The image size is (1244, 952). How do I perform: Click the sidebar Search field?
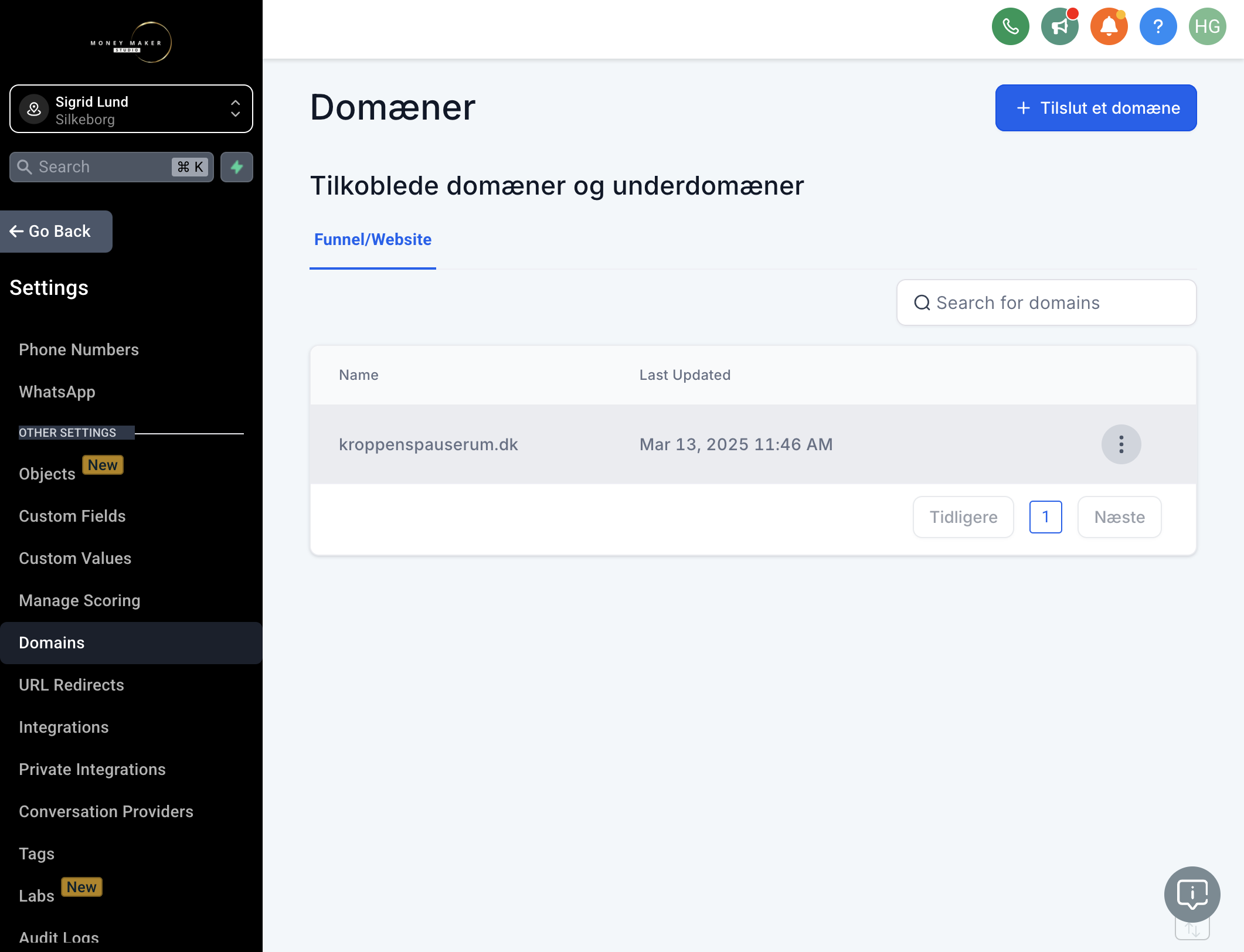pyautogui.click(x=111, y=167)
